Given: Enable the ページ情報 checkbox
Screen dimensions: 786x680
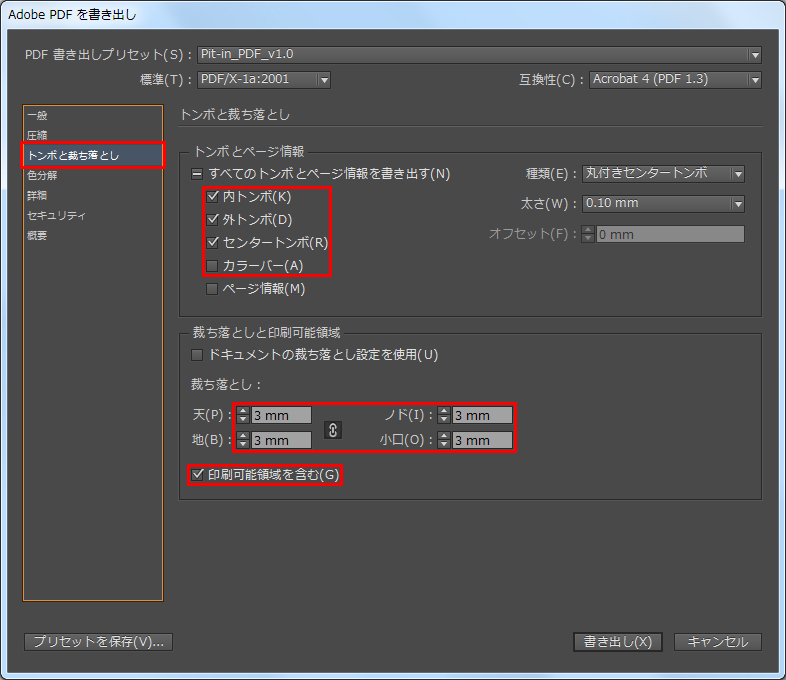Looking at the screenshot, I should pyautogui.click(x=212, y=289).
